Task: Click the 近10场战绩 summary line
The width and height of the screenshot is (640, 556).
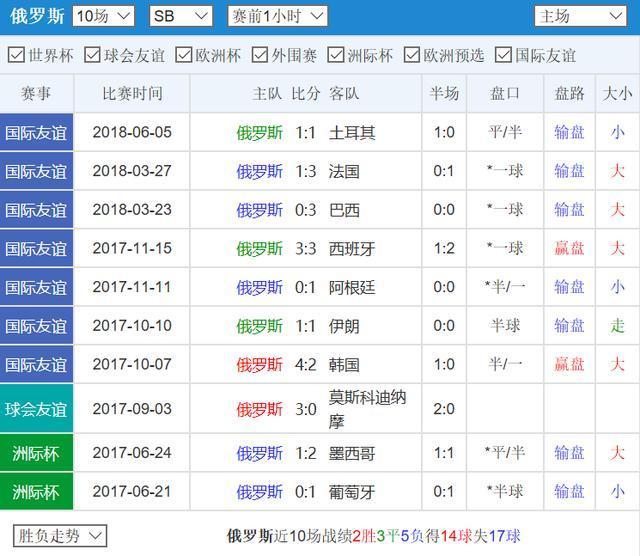Action: pos(373,536)
